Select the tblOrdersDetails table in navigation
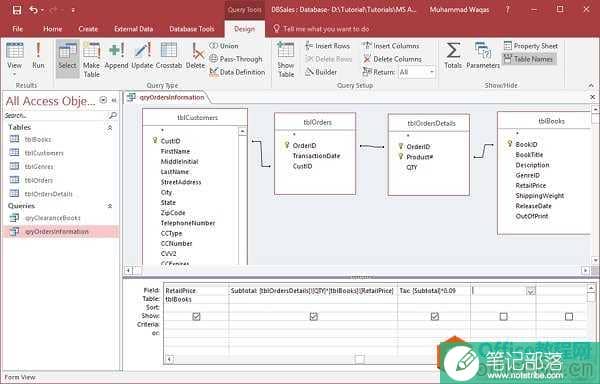 click(x=48, y=194)
